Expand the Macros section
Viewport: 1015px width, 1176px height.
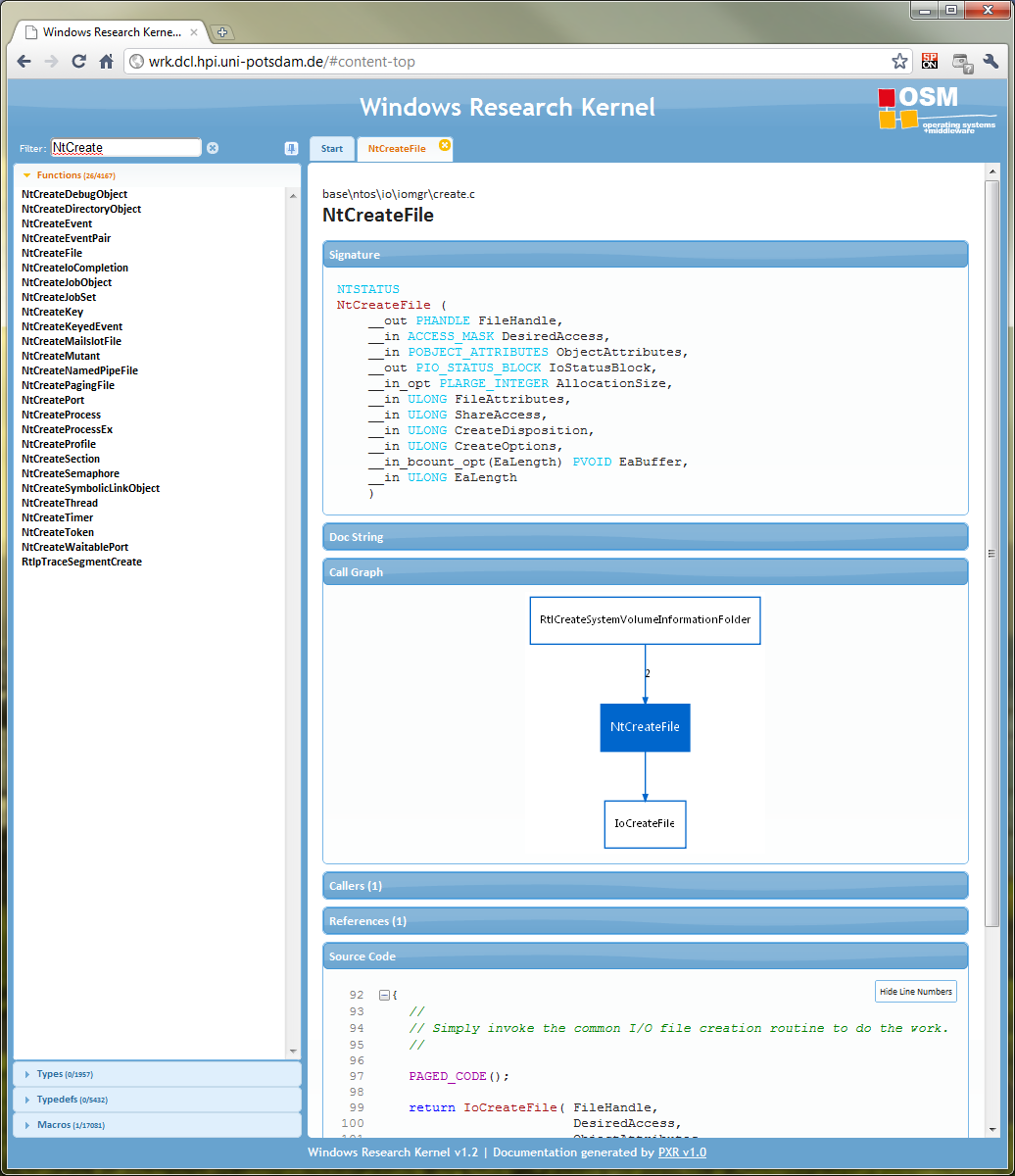(x=157, y=1125)
